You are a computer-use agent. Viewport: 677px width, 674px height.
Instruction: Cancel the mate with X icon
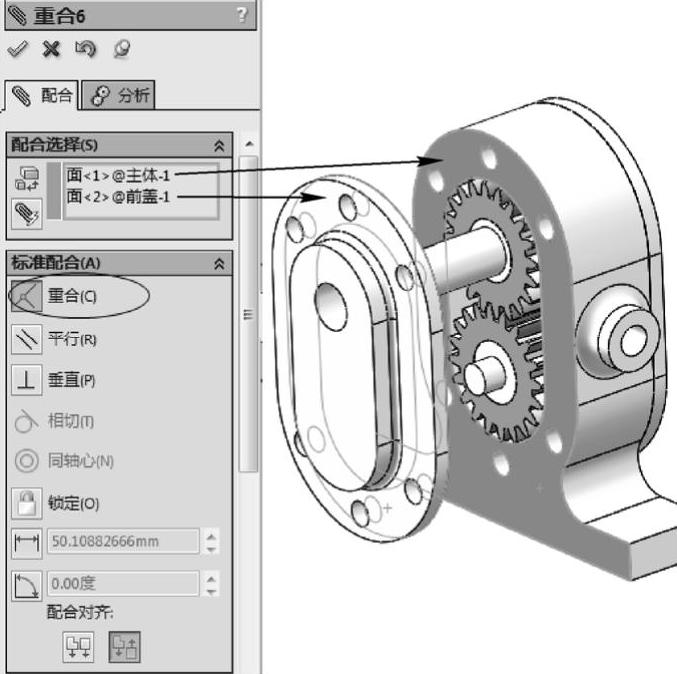pyautogui.click(x=51, y=49)
